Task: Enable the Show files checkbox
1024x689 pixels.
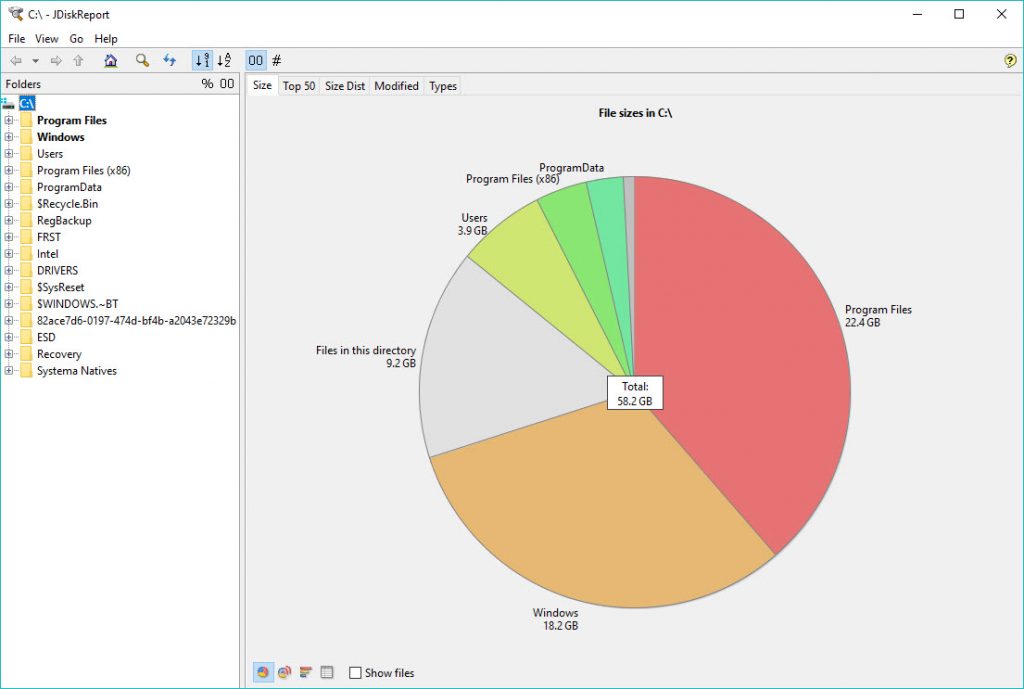Action: [355, 673]
